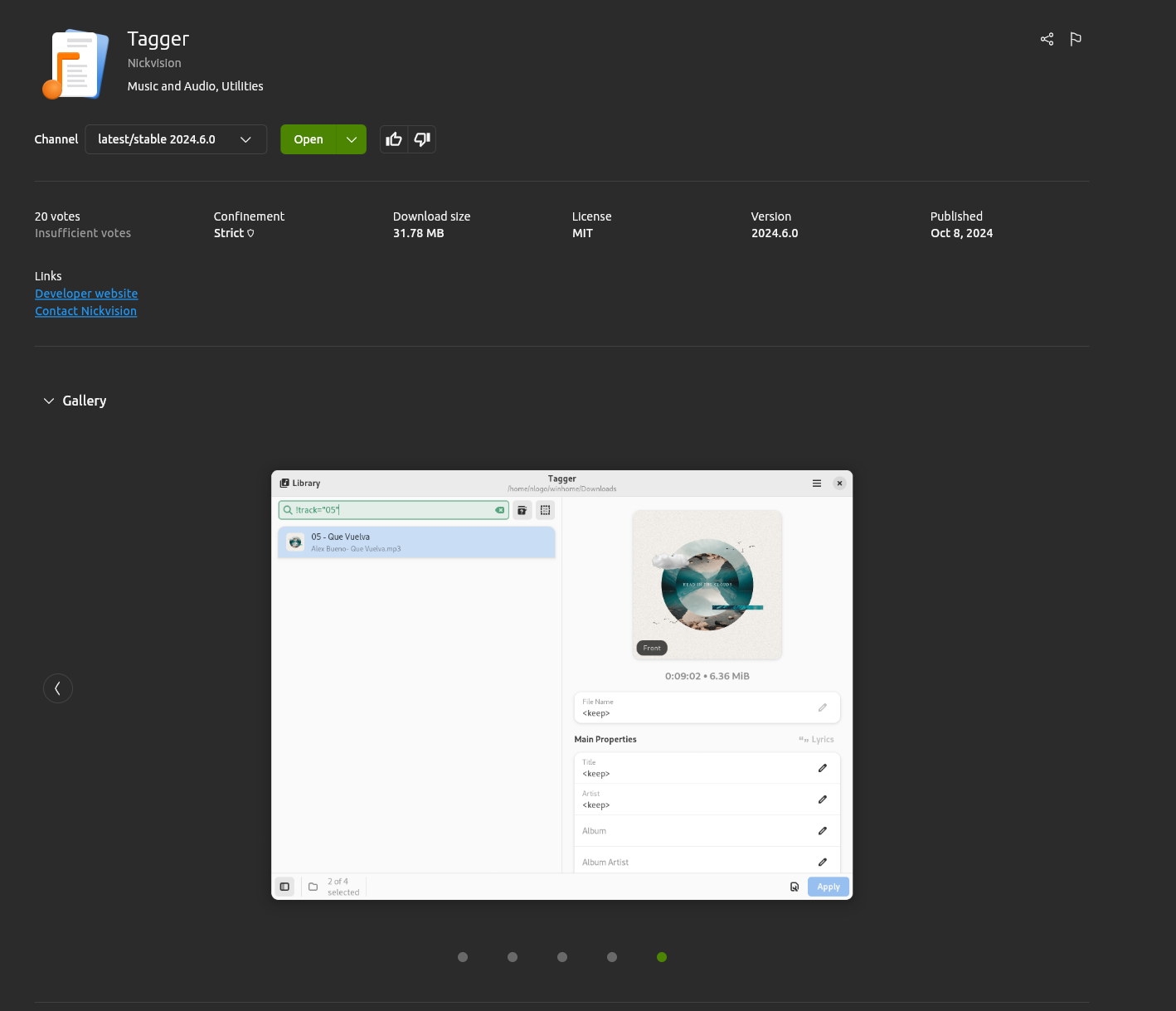Image resolution: width=1176 pixels, height=1011 pixels.
Task: Go to previous gallery screenshot
Action: point(58,688)
